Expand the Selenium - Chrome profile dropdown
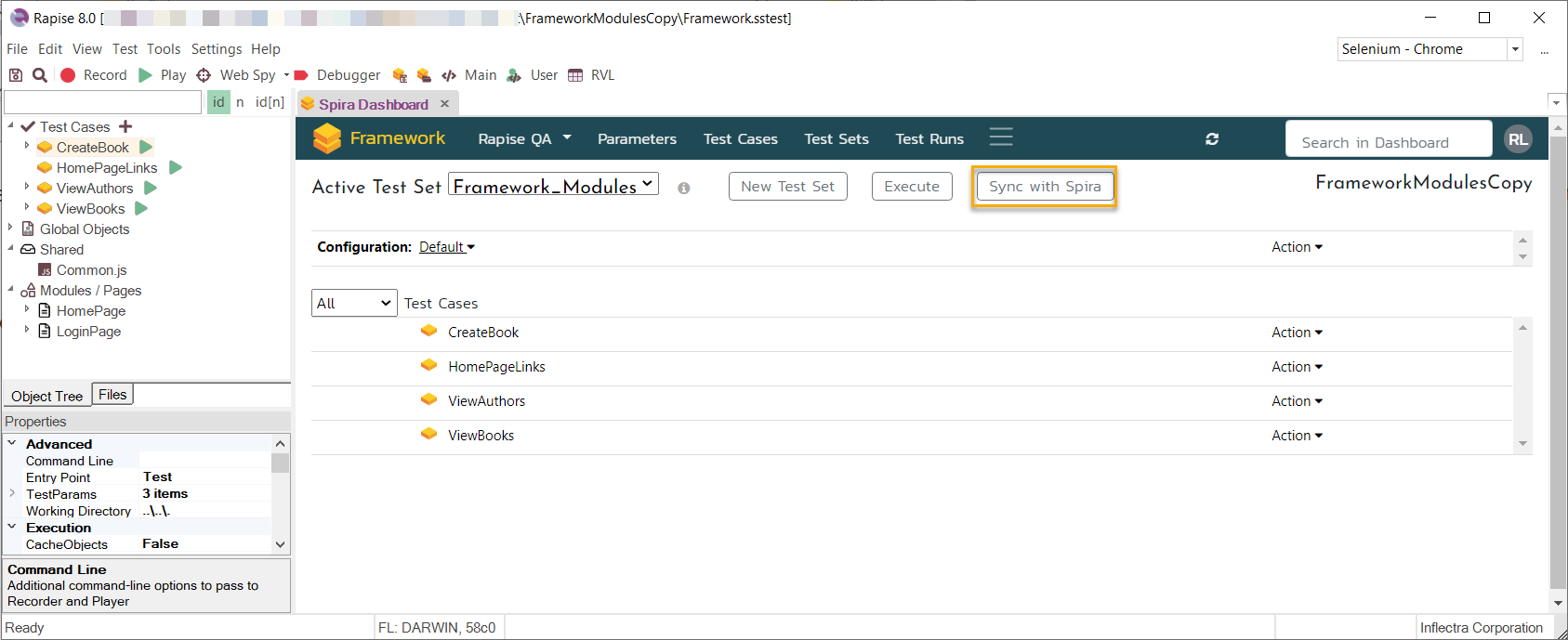Image resolution: width=1568 pixels, height=640 pixels. coord(1515,49)
